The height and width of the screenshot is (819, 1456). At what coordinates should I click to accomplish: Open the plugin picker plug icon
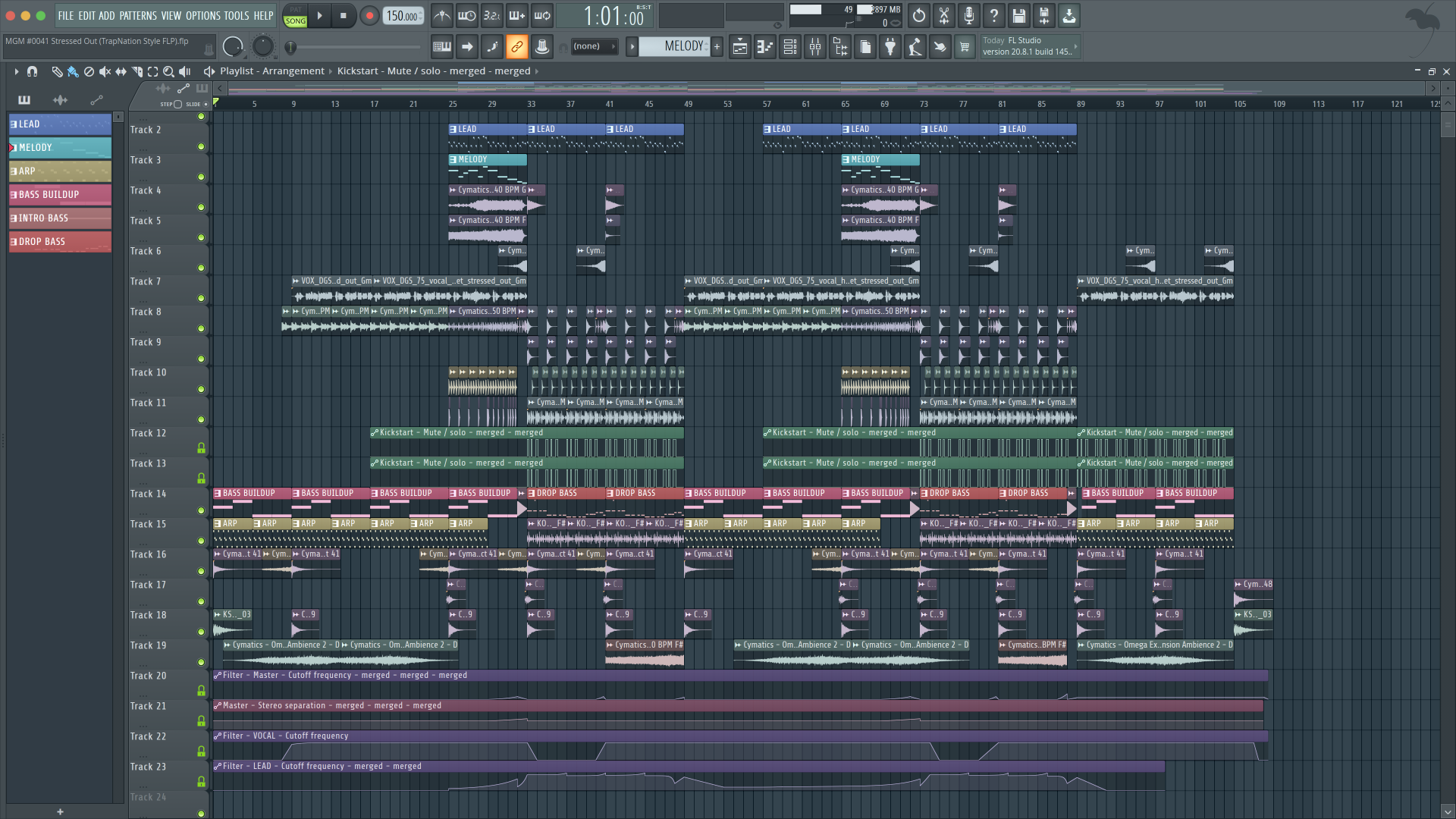tap(890, 47)
